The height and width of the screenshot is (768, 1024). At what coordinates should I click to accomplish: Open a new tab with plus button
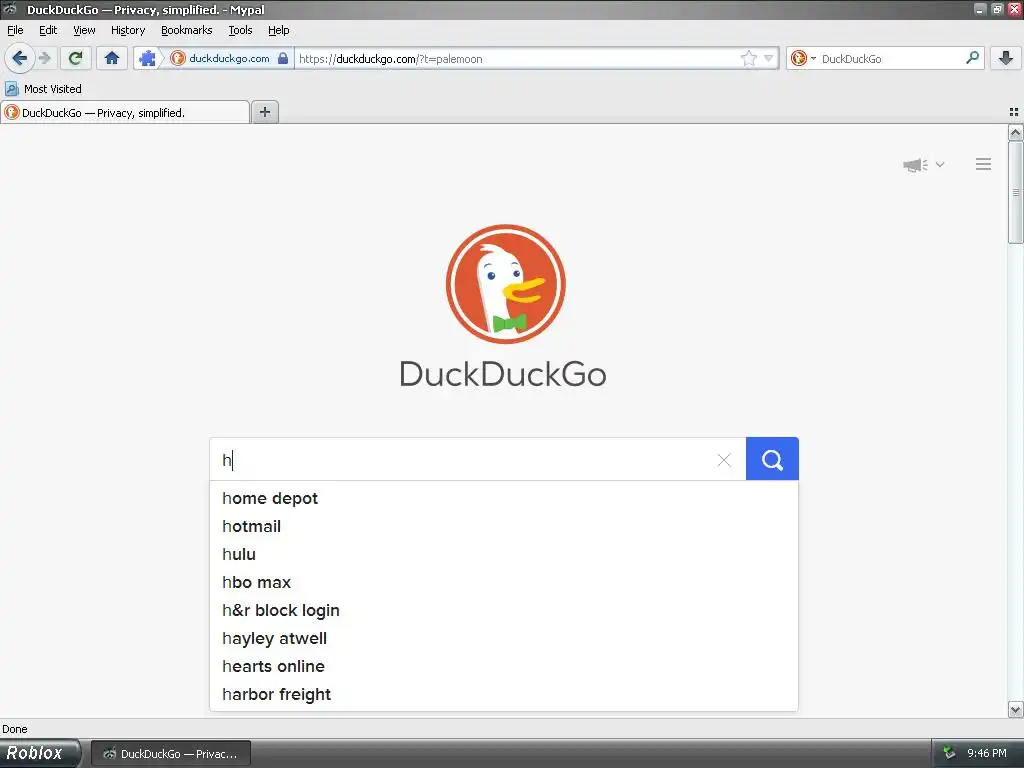(x=264, y=112)
